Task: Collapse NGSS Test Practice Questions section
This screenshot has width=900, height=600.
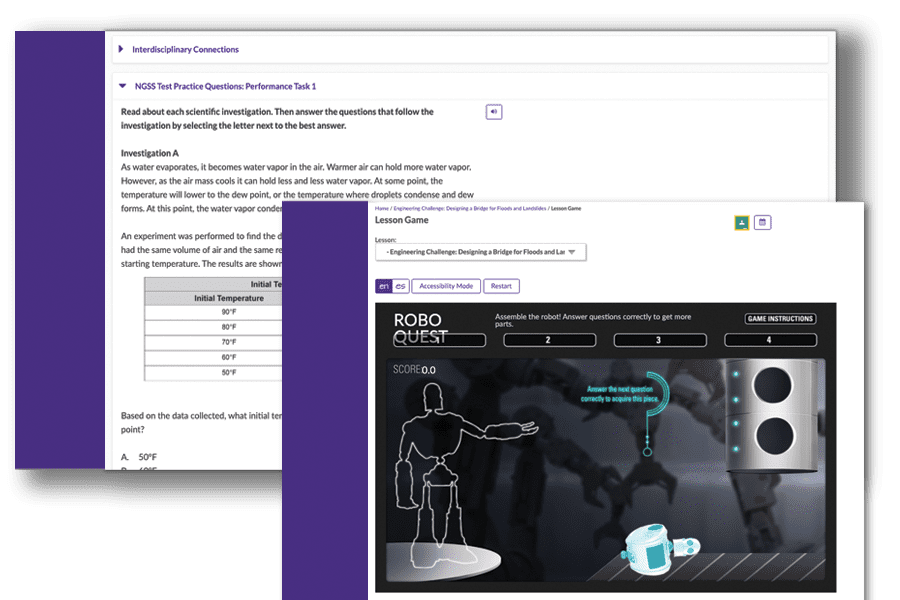Action: 224,86
